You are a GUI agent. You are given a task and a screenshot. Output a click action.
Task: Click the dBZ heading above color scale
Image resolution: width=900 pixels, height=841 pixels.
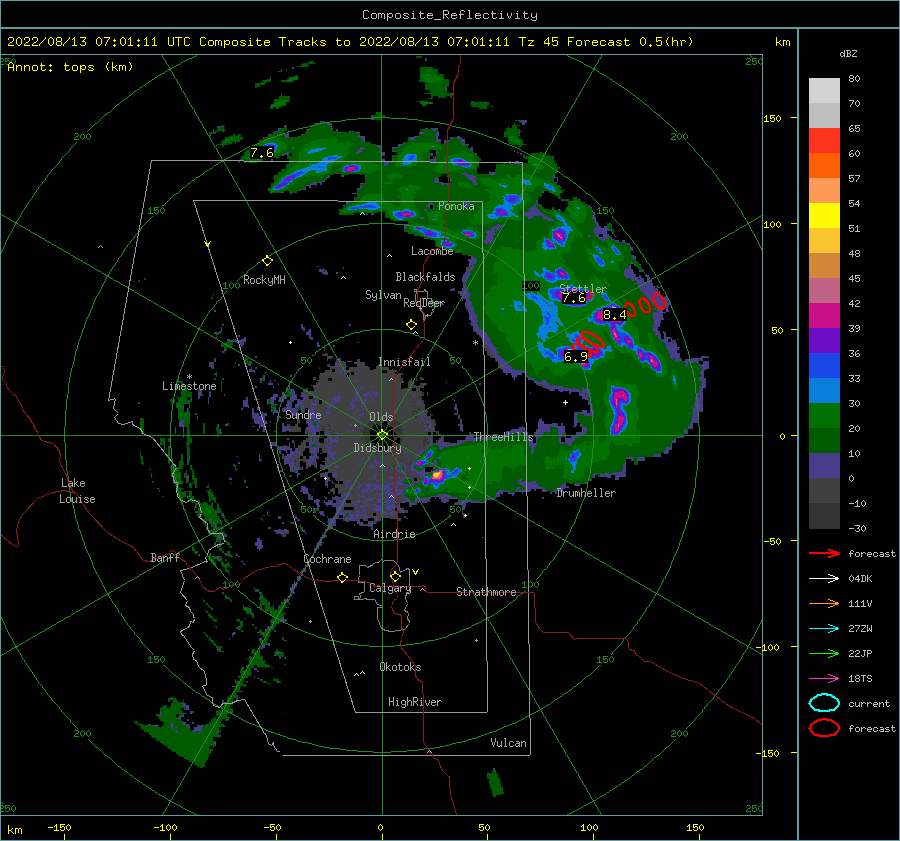848,53
